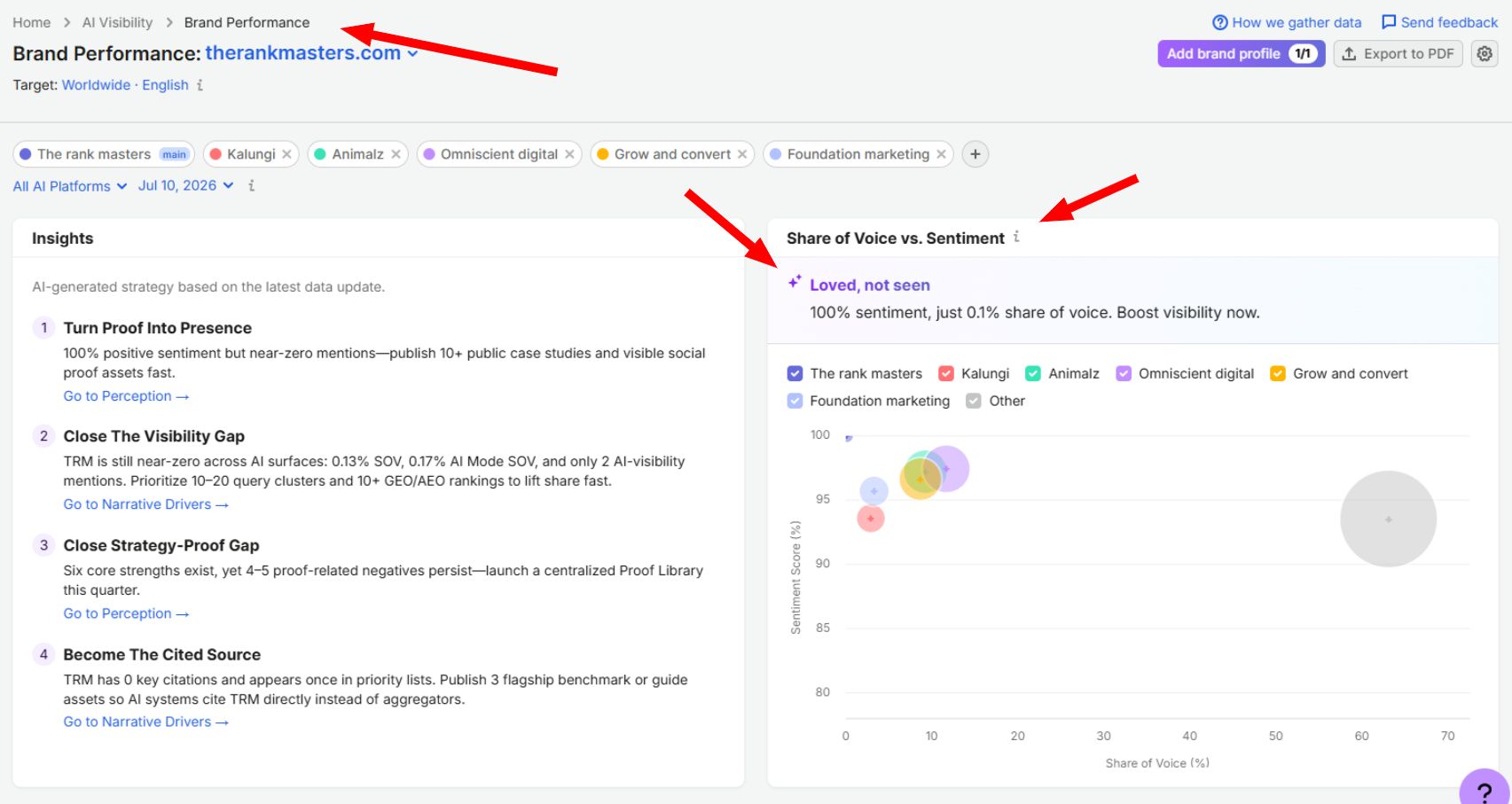Add a competitor with plus icon

tap(975, 154)
